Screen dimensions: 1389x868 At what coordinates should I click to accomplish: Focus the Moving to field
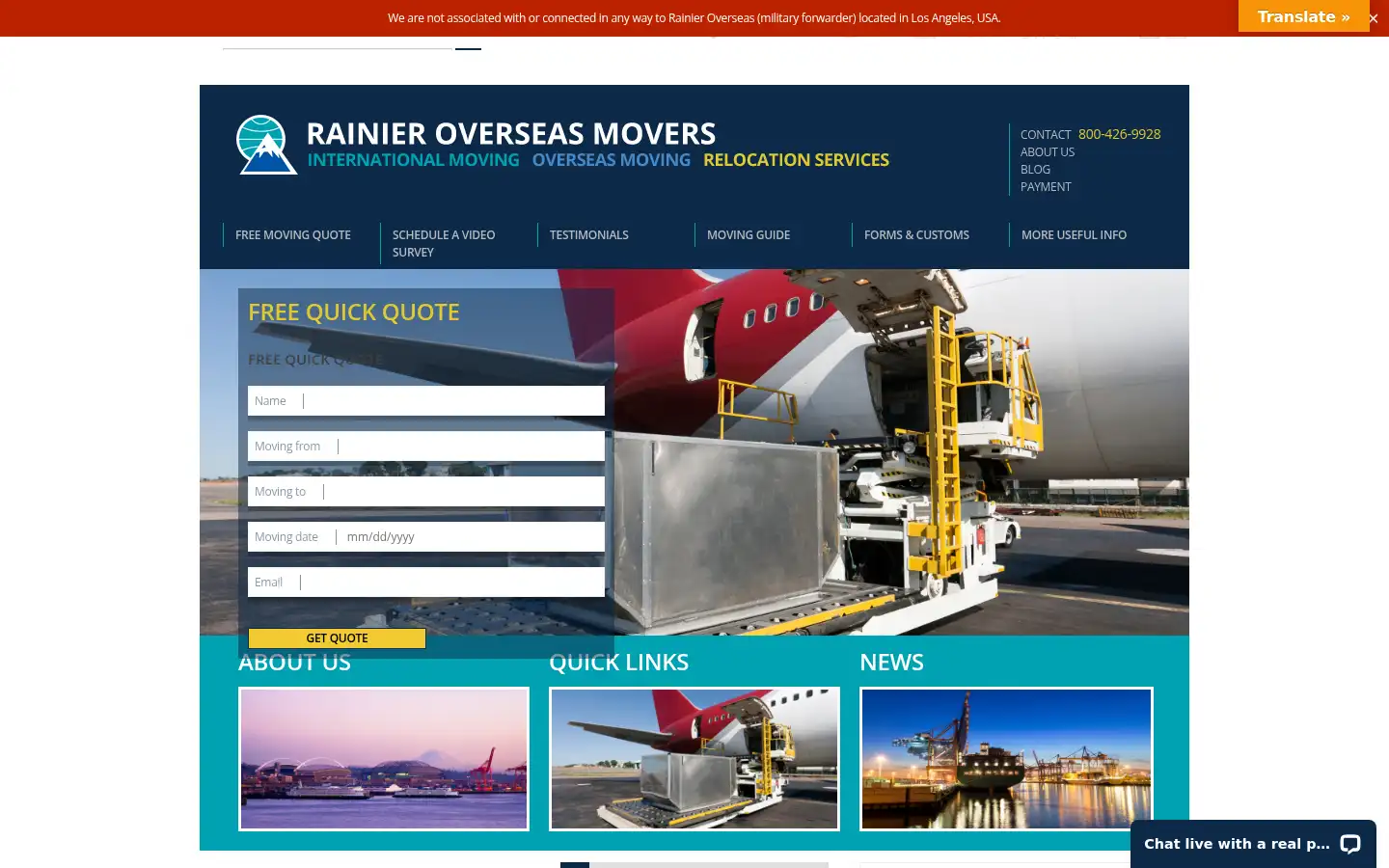coord(426,492)
